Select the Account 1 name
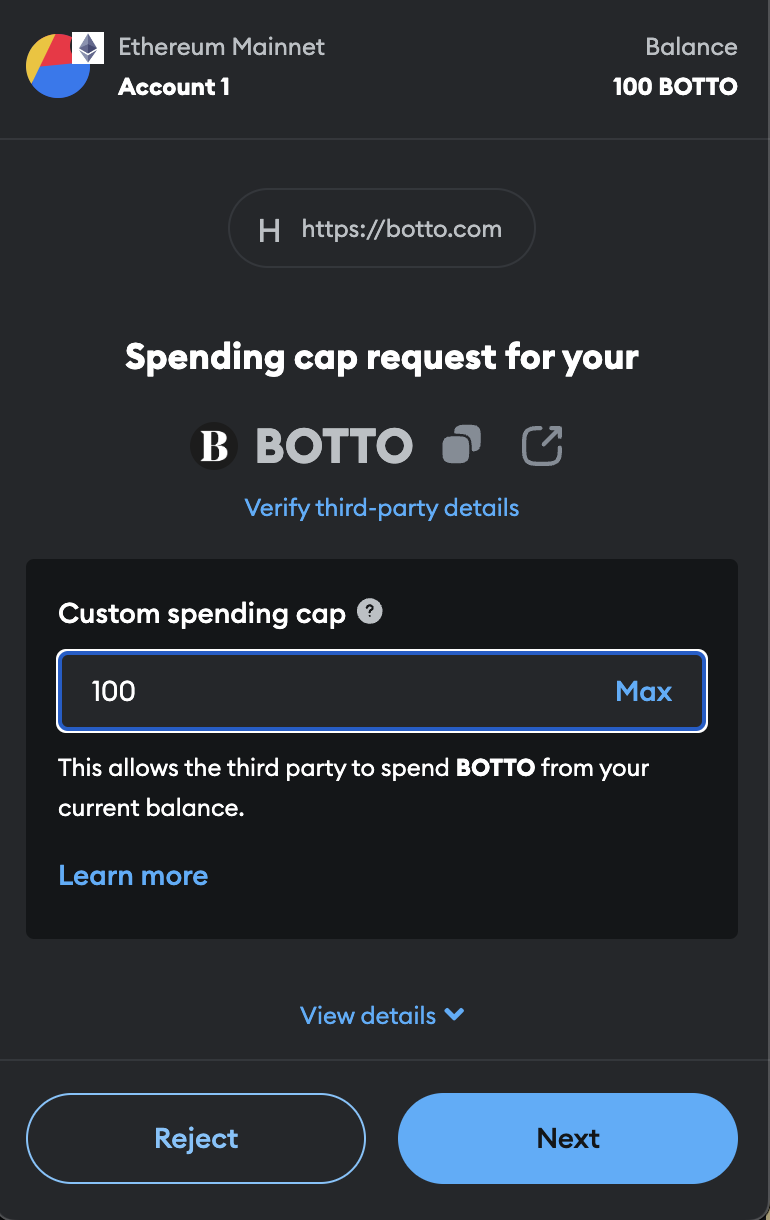The height and width of the screenshot is (1220, 770). pos(174,87)
